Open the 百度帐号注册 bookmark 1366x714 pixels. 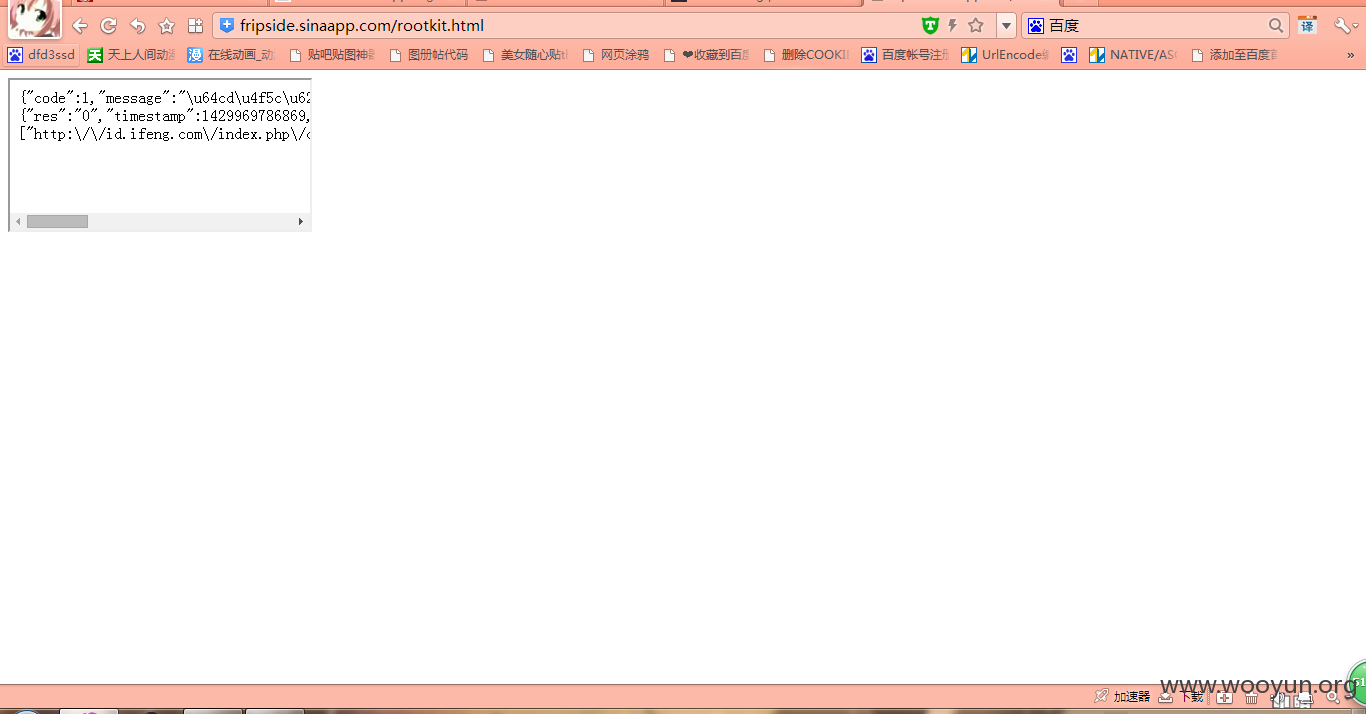(x=905, y=55)
